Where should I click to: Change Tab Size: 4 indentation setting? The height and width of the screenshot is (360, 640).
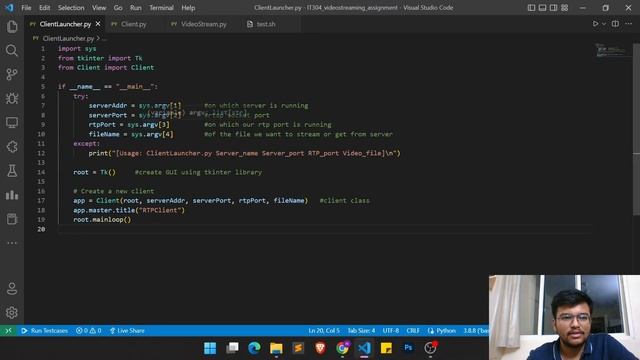point(361,331)
